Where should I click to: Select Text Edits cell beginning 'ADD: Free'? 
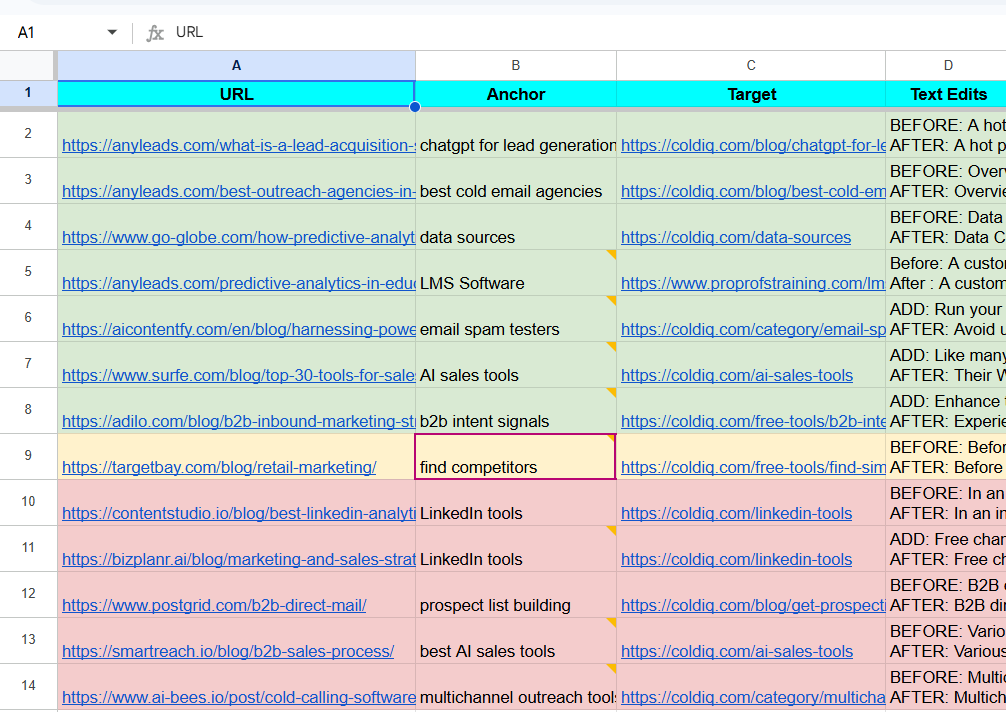pyautogui.click(x=946, y=548)
